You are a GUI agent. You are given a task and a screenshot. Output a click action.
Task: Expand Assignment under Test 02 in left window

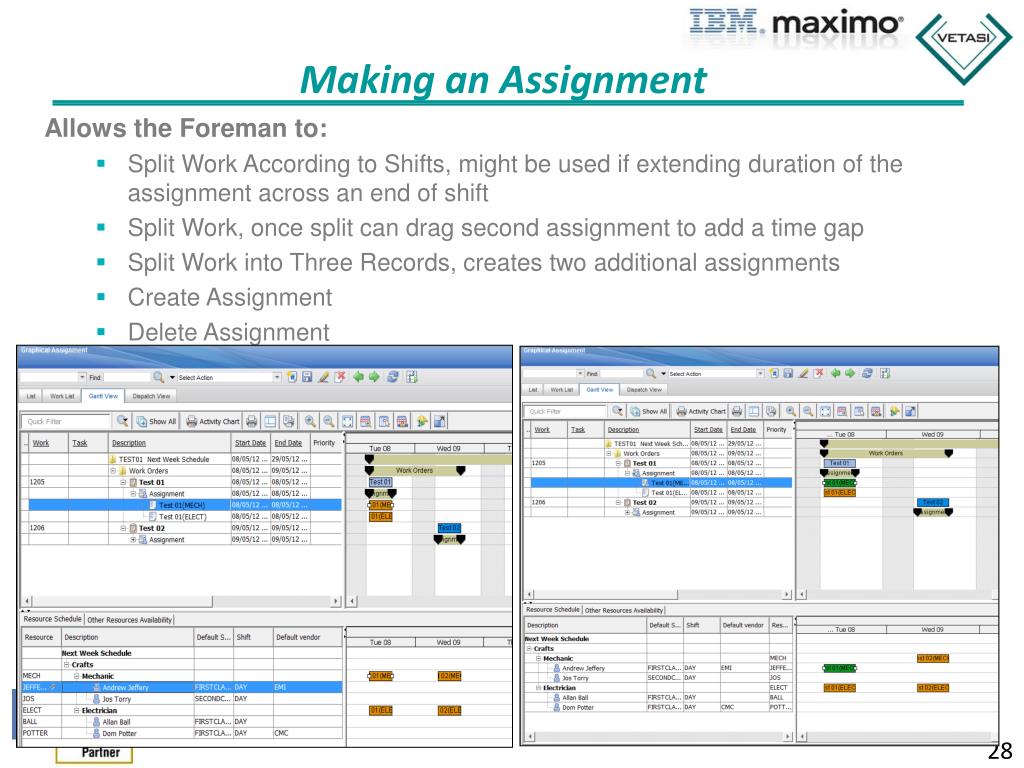point(133,540)
